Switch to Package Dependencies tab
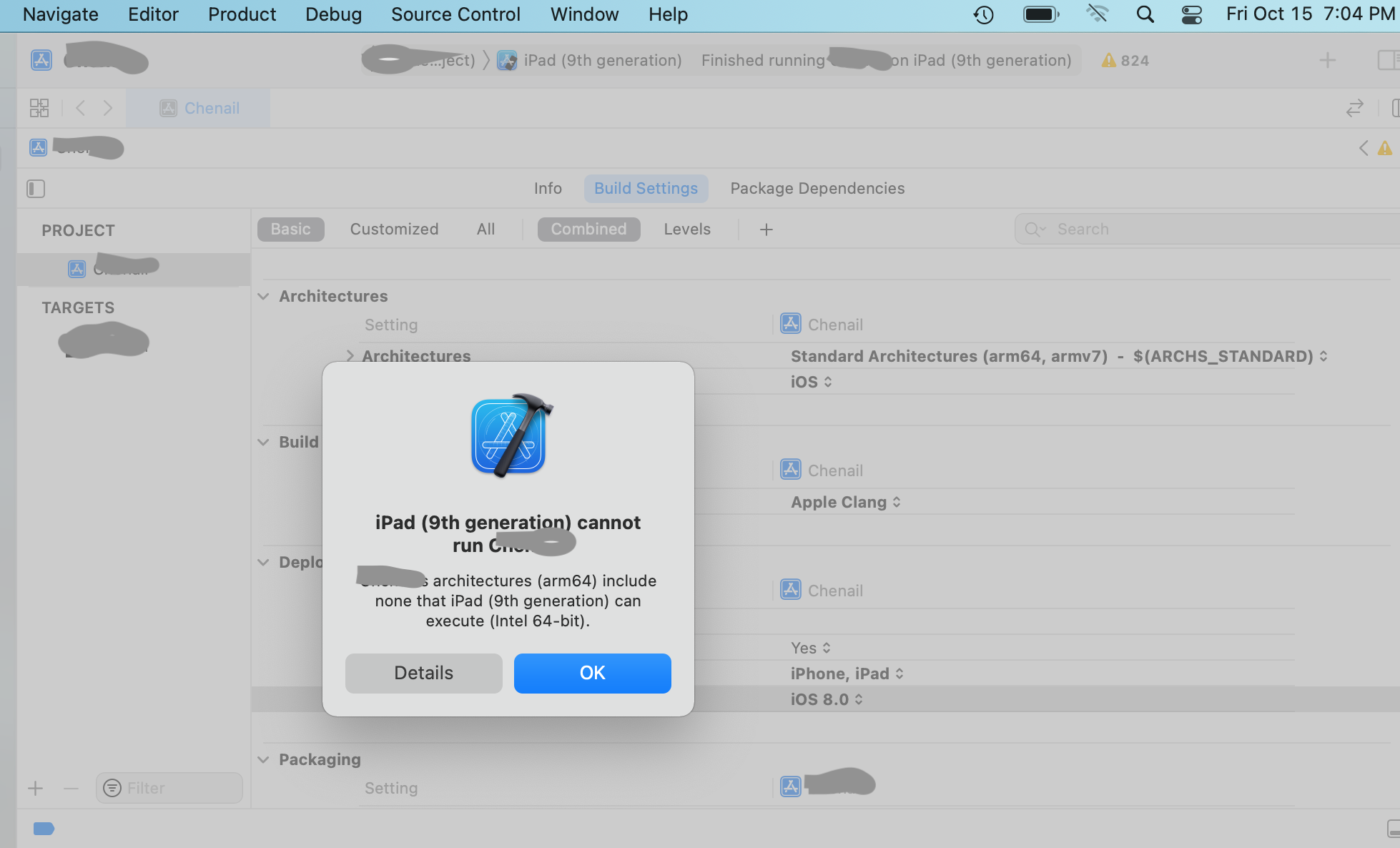 point(817,189)
